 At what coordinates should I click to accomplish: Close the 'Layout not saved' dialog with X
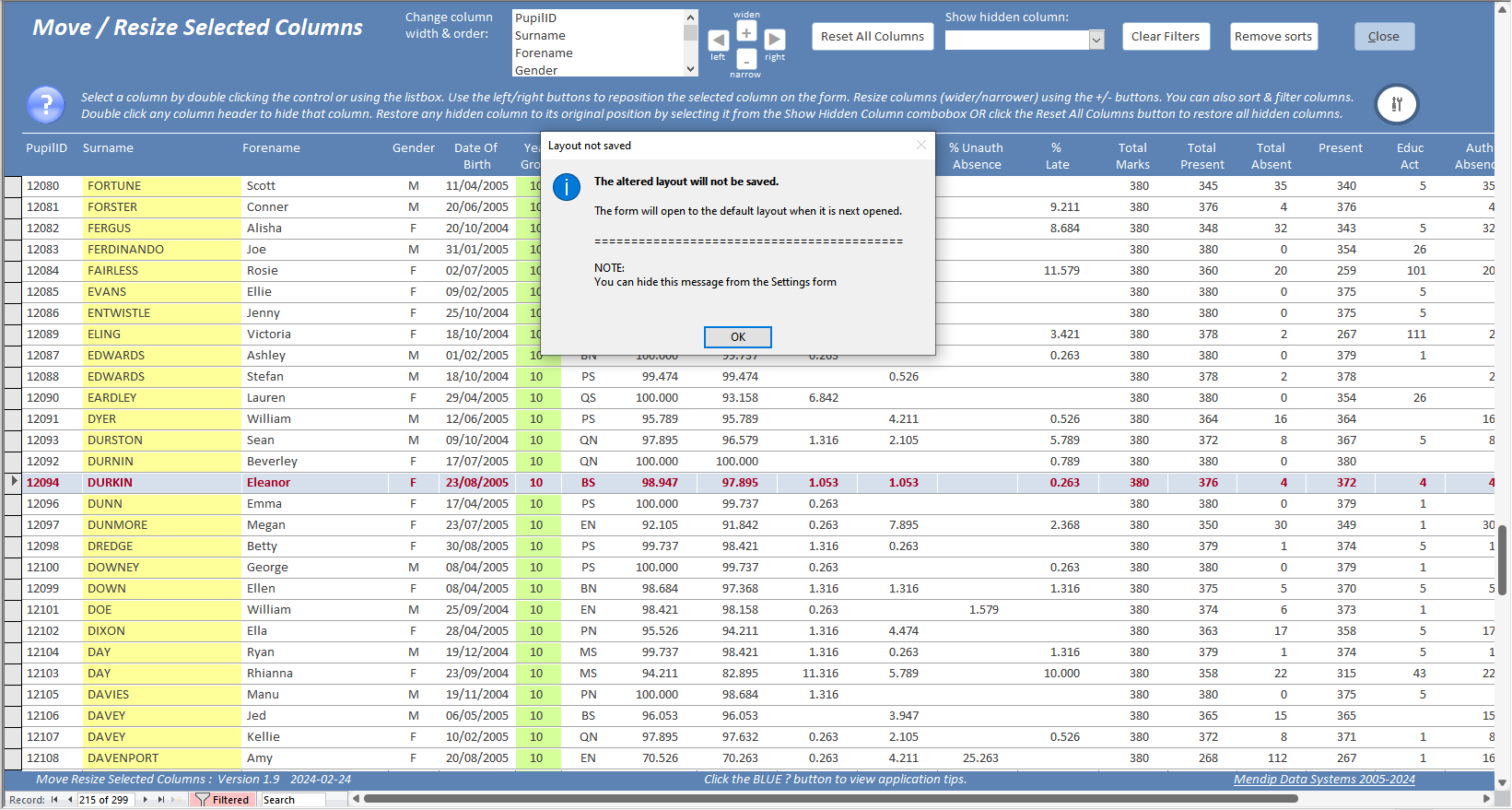click(920, 146)
